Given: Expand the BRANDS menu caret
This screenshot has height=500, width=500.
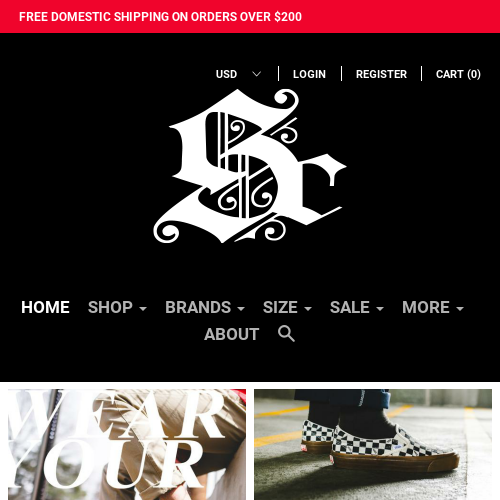Looking at the screenshot, I should [x=241, y=309].
